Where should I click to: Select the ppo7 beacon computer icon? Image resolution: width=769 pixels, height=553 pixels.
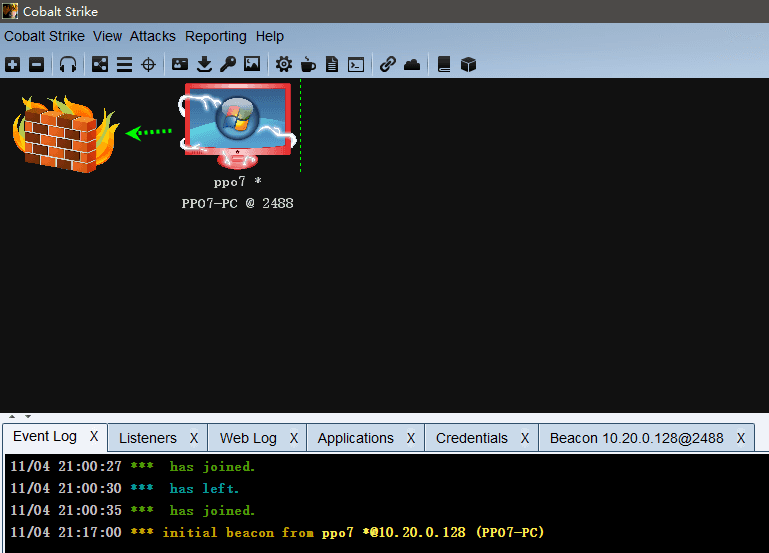pyautogui.click(x=237, y=125)
